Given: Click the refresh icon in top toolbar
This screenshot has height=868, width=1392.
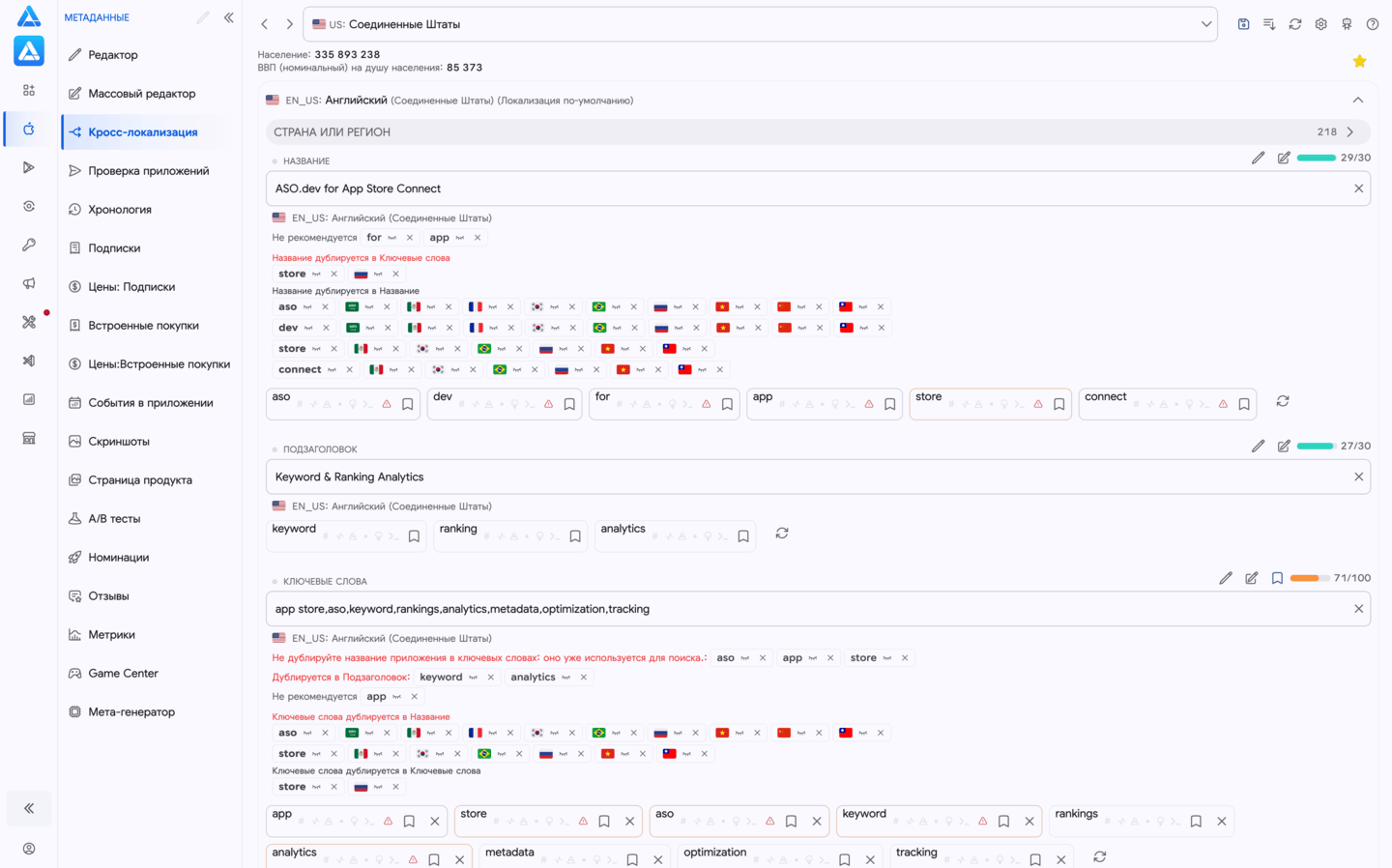Looking at the screenshot, I should pyautogui.click(x=1295, y=24).
